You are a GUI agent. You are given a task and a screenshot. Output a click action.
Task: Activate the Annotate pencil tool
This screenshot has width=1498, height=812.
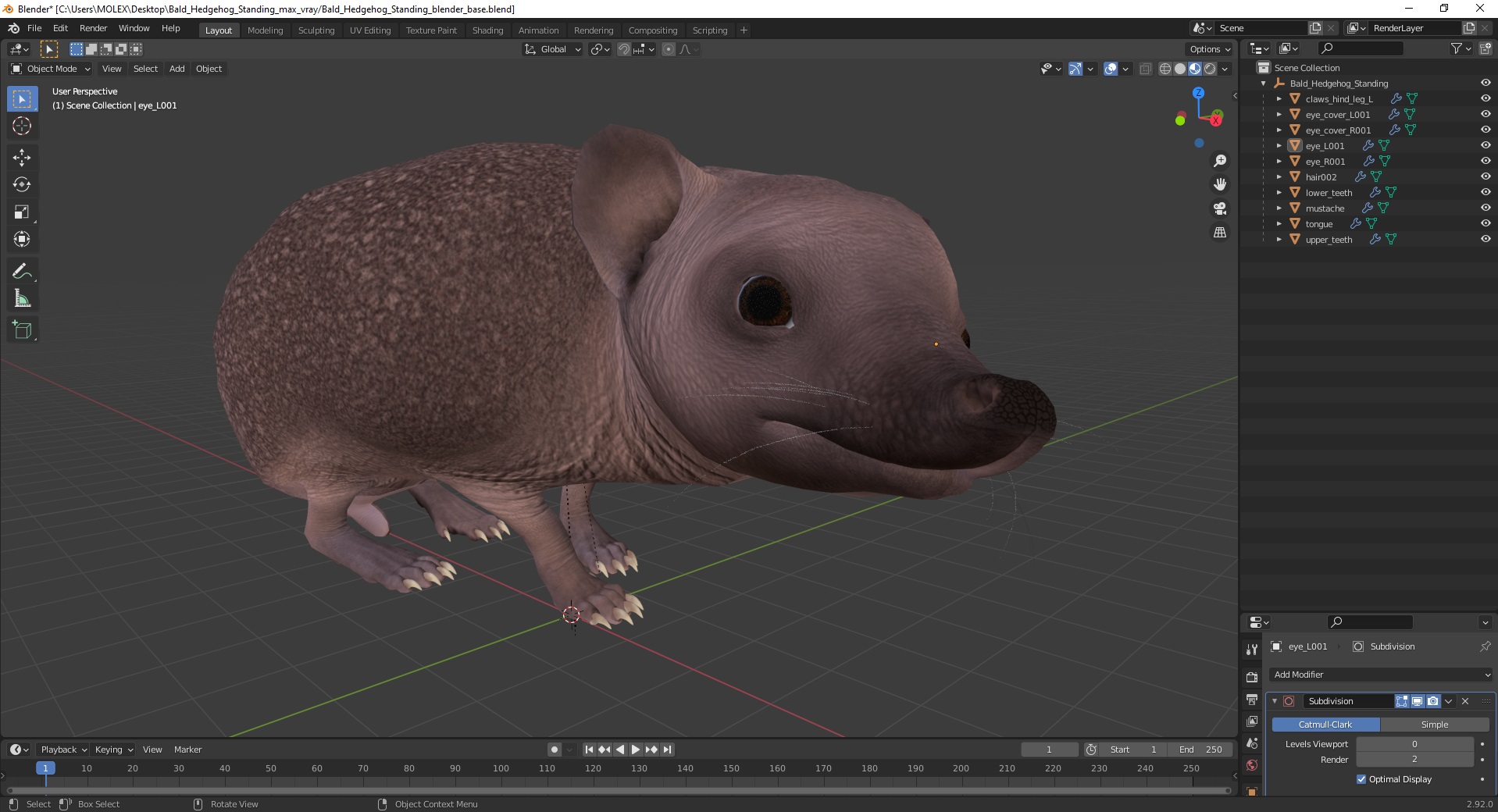pos(22,272)
